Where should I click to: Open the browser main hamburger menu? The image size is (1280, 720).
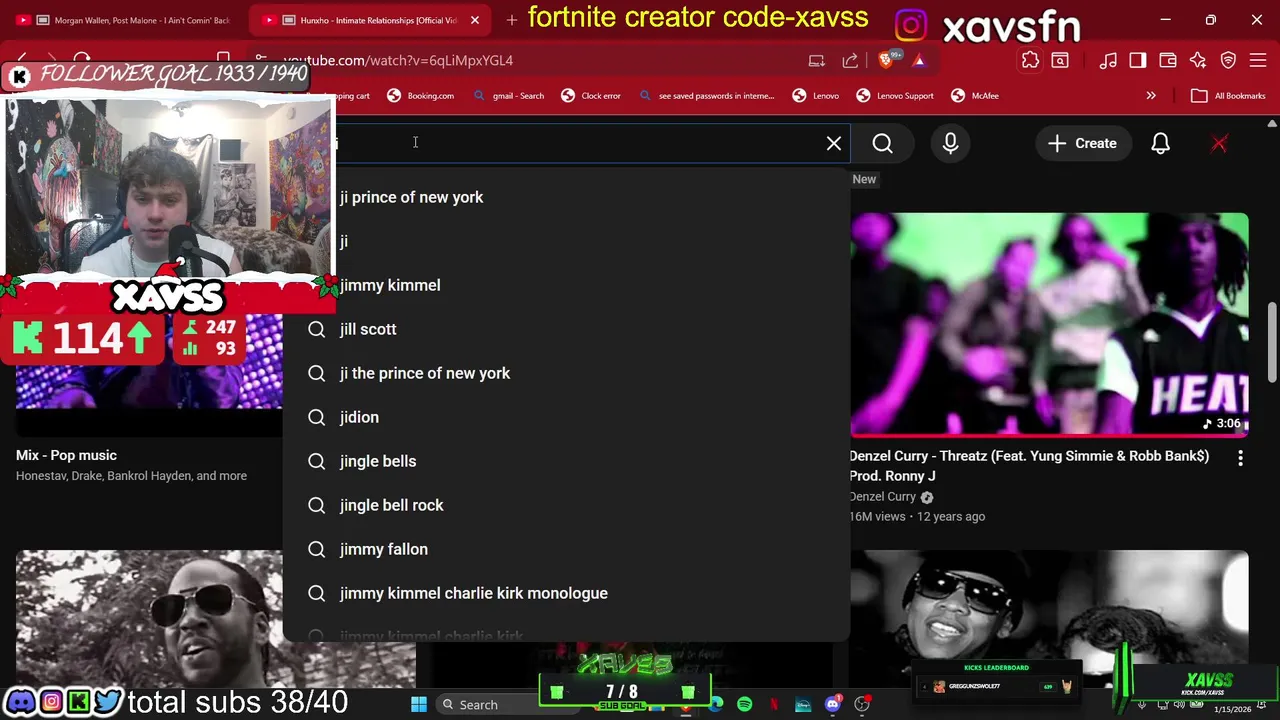pos(1259,60)
